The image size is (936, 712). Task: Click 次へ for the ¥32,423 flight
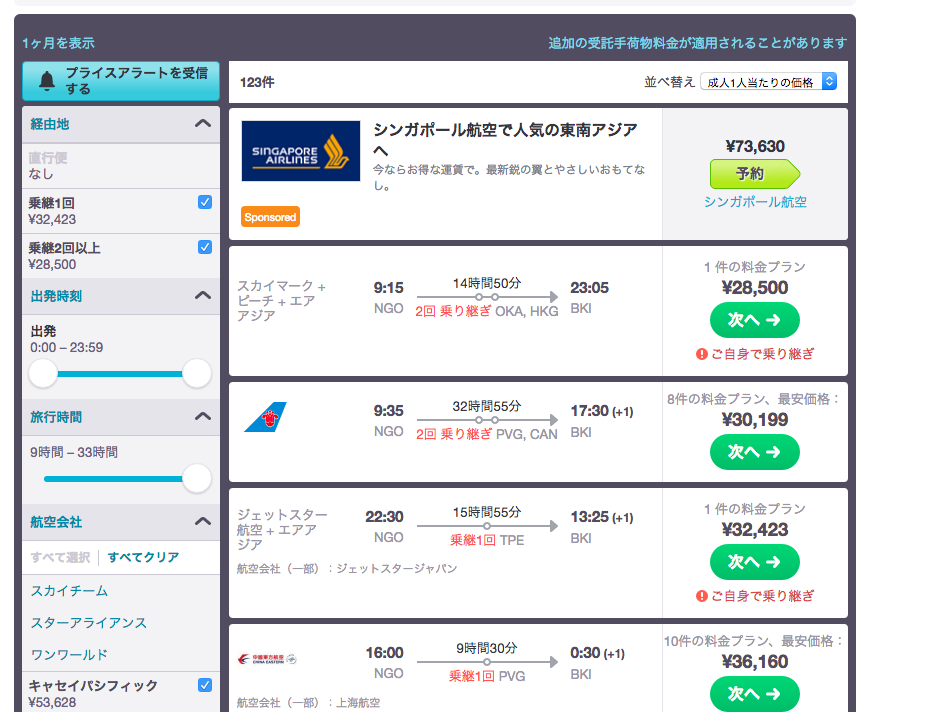pyautogui.click(x=755, y=562)
